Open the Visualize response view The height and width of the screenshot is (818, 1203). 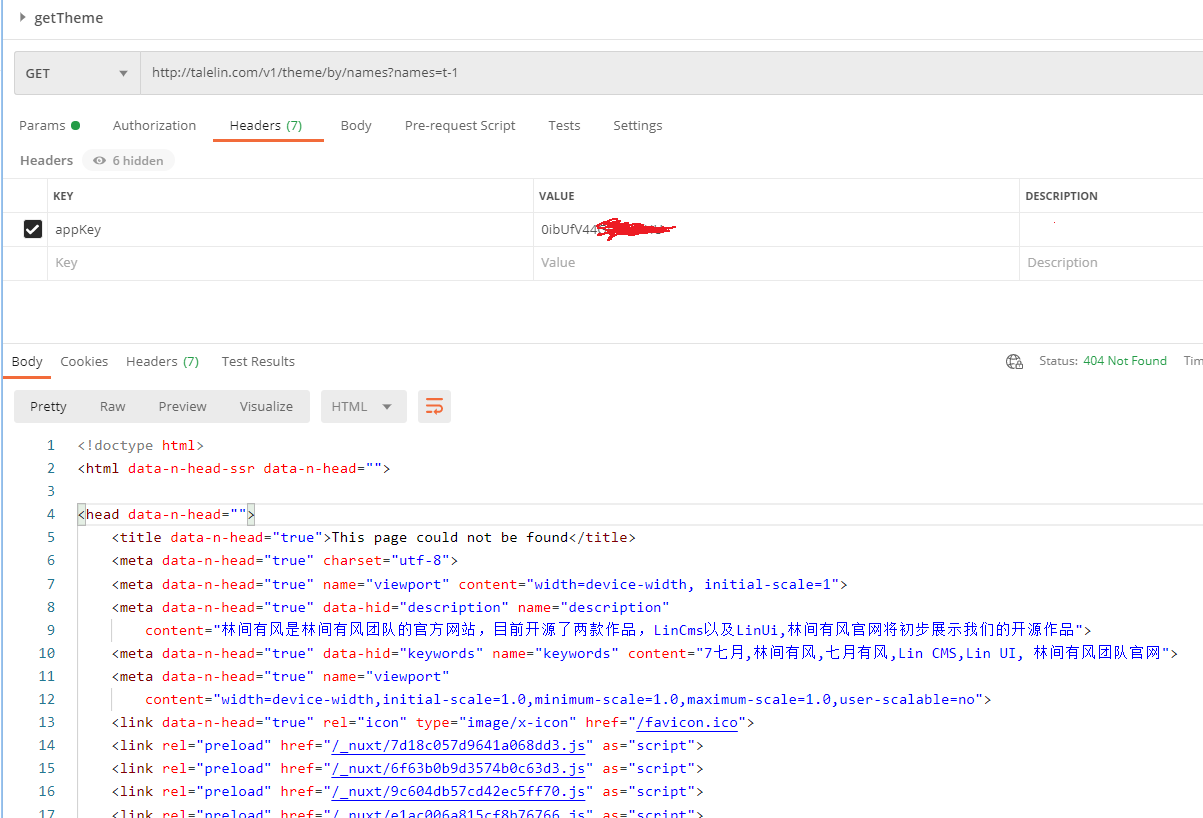pyautogui.click(x=266, y=406)
